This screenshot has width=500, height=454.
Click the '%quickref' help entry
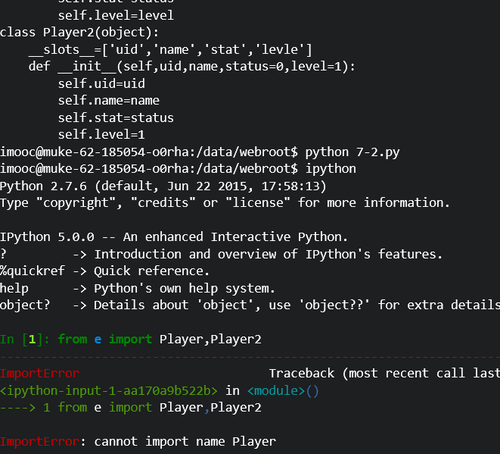coord(32,271)
